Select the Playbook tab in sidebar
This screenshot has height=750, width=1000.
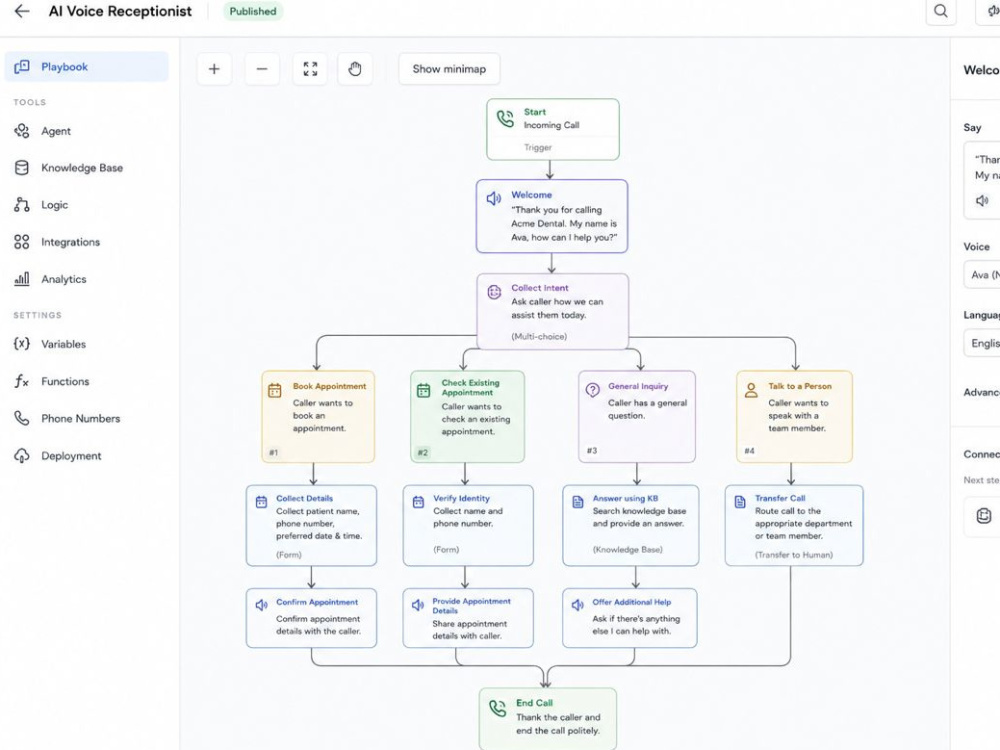(x=87, y=66)
